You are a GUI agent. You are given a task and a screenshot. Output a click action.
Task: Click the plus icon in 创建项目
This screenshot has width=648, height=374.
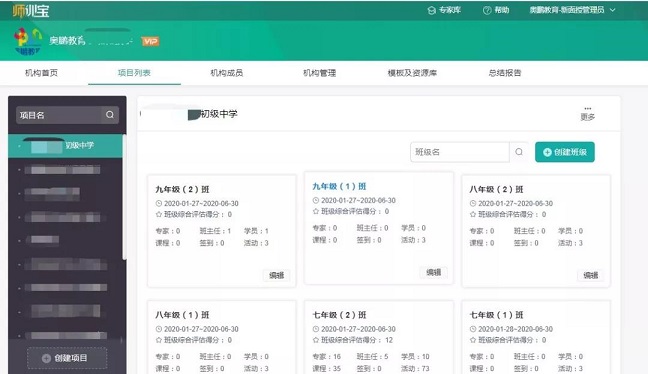click(46, 358)
